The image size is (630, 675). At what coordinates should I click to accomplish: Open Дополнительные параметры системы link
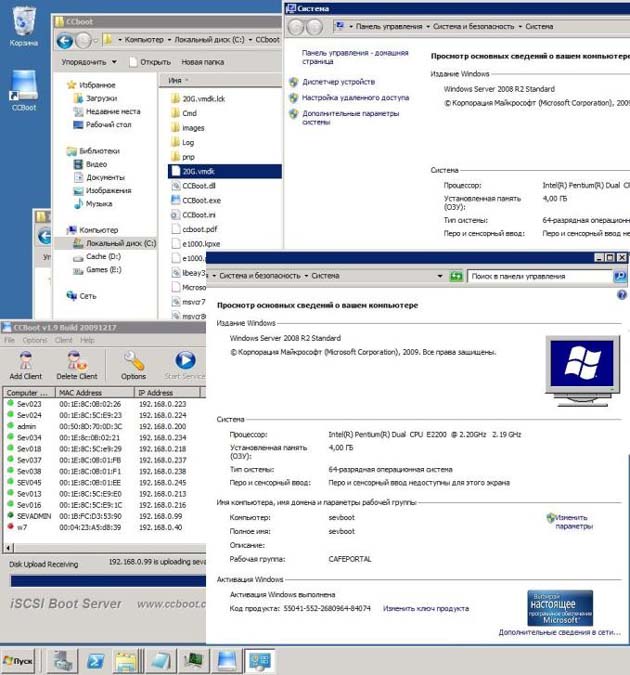351,118
